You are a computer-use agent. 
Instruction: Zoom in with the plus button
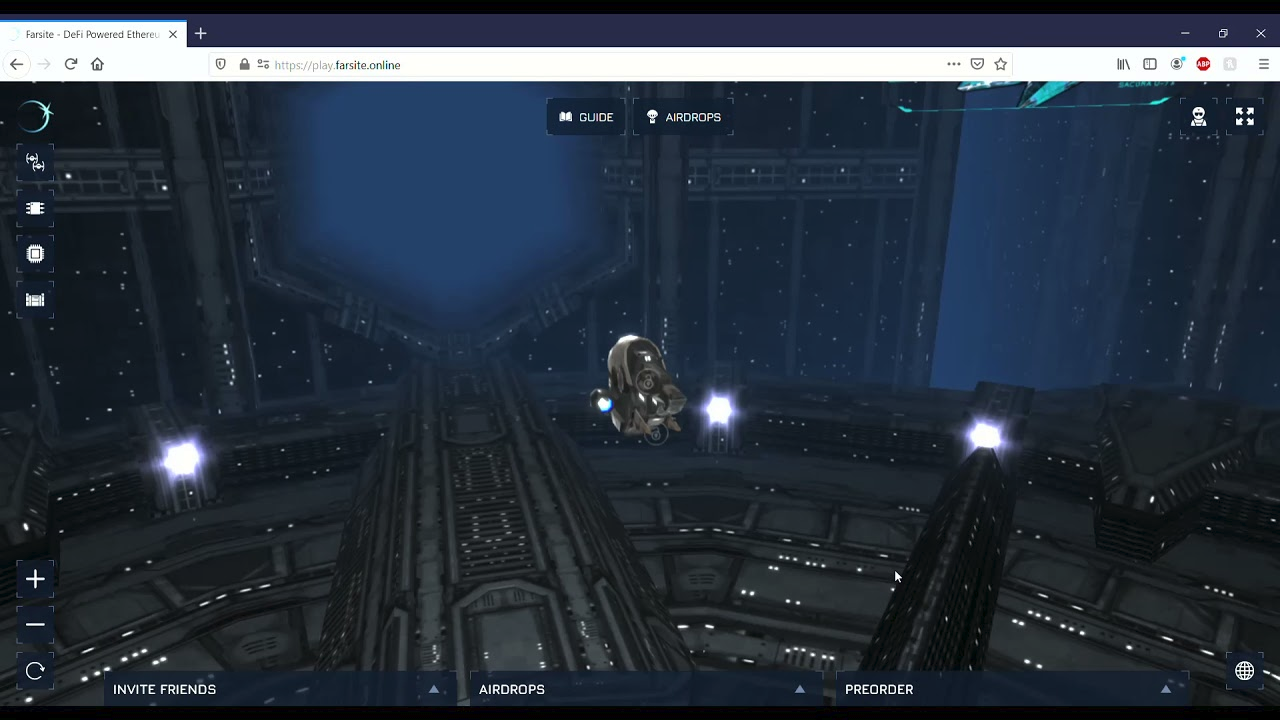(35, 579)
